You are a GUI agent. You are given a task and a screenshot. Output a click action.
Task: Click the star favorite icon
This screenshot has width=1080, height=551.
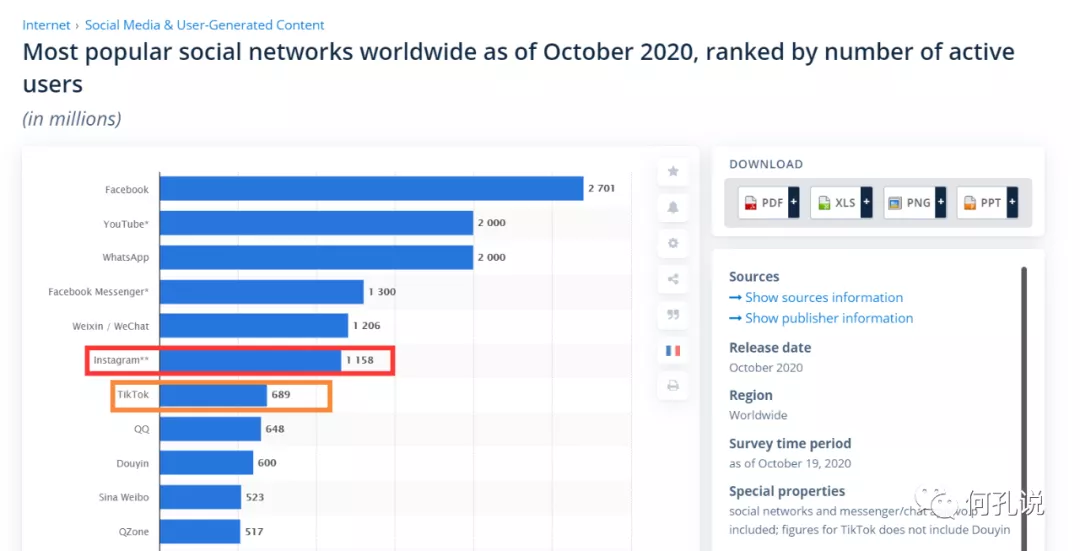click(x=673, y=171)
